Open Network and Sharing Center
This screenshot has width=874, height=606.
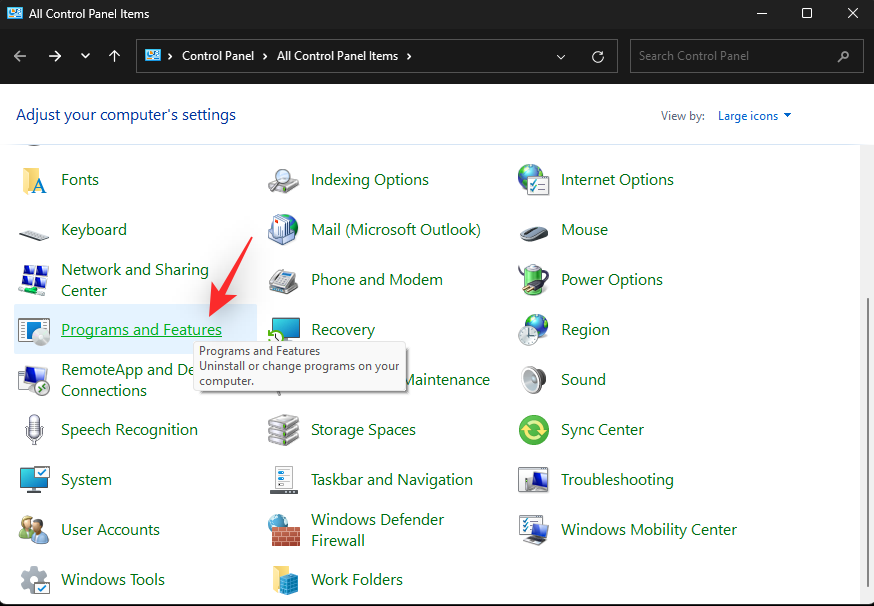pos(135,280)
